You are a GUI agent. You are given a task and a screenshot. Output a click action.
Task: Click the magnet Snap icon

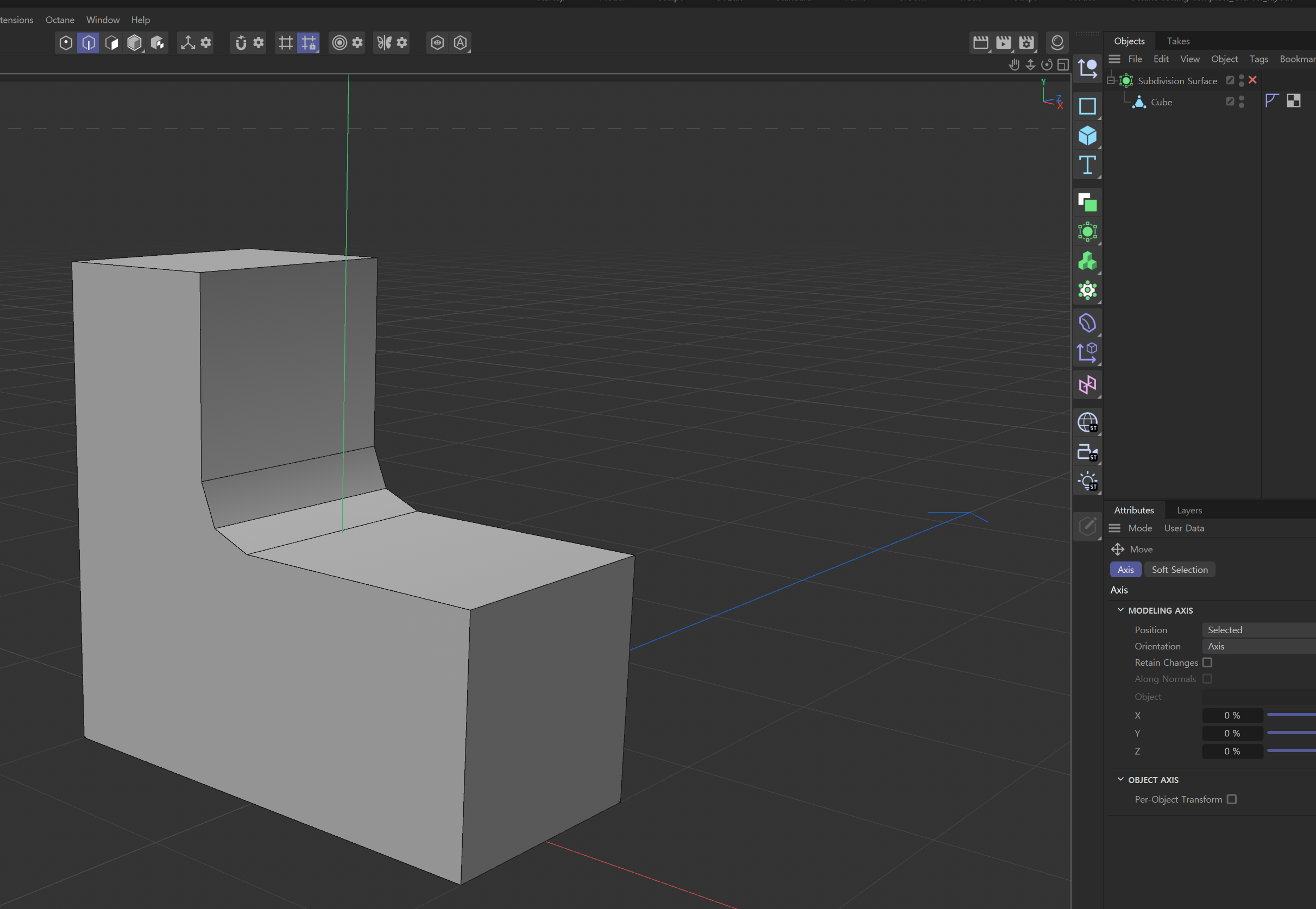click(x=241, y=43)
